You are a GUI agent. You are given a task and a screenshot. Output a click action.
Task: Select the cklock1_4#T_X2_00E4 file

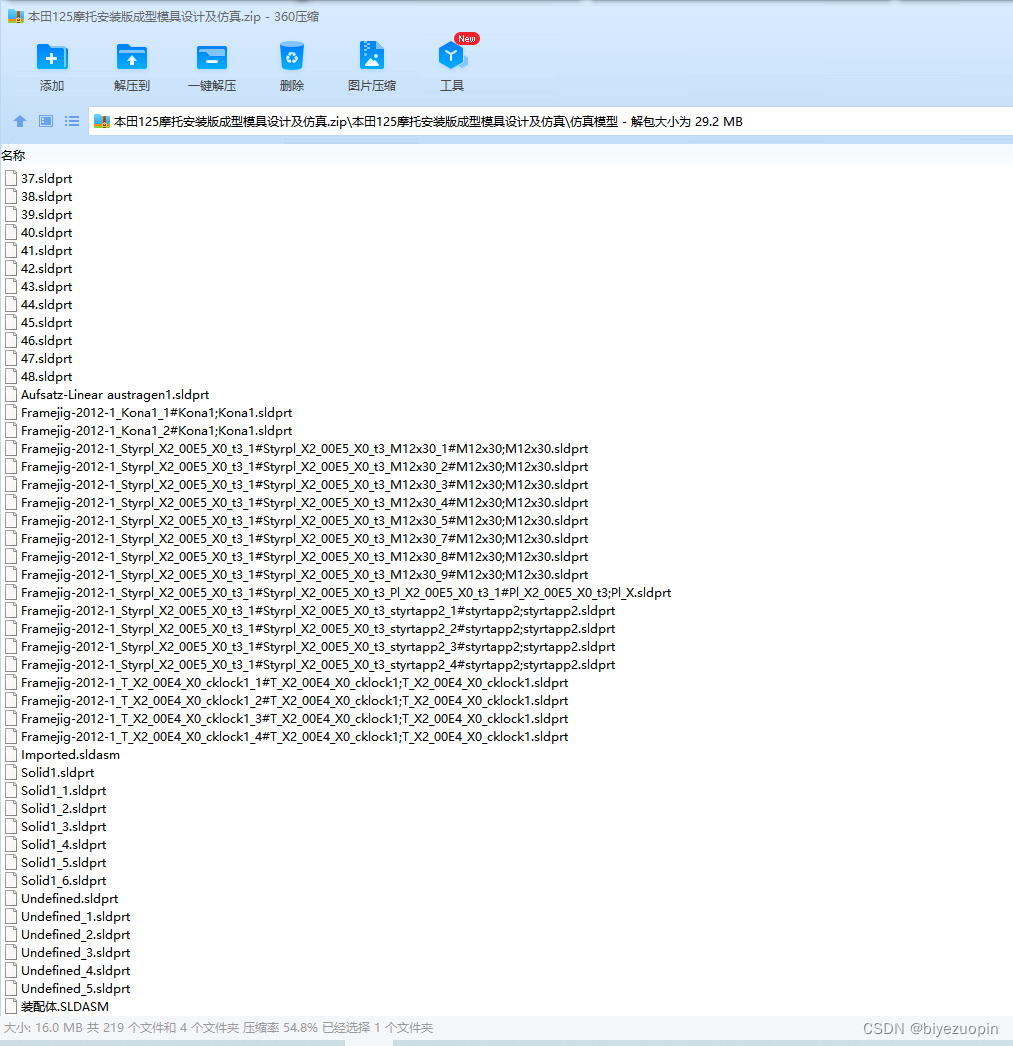coord(294,737)
